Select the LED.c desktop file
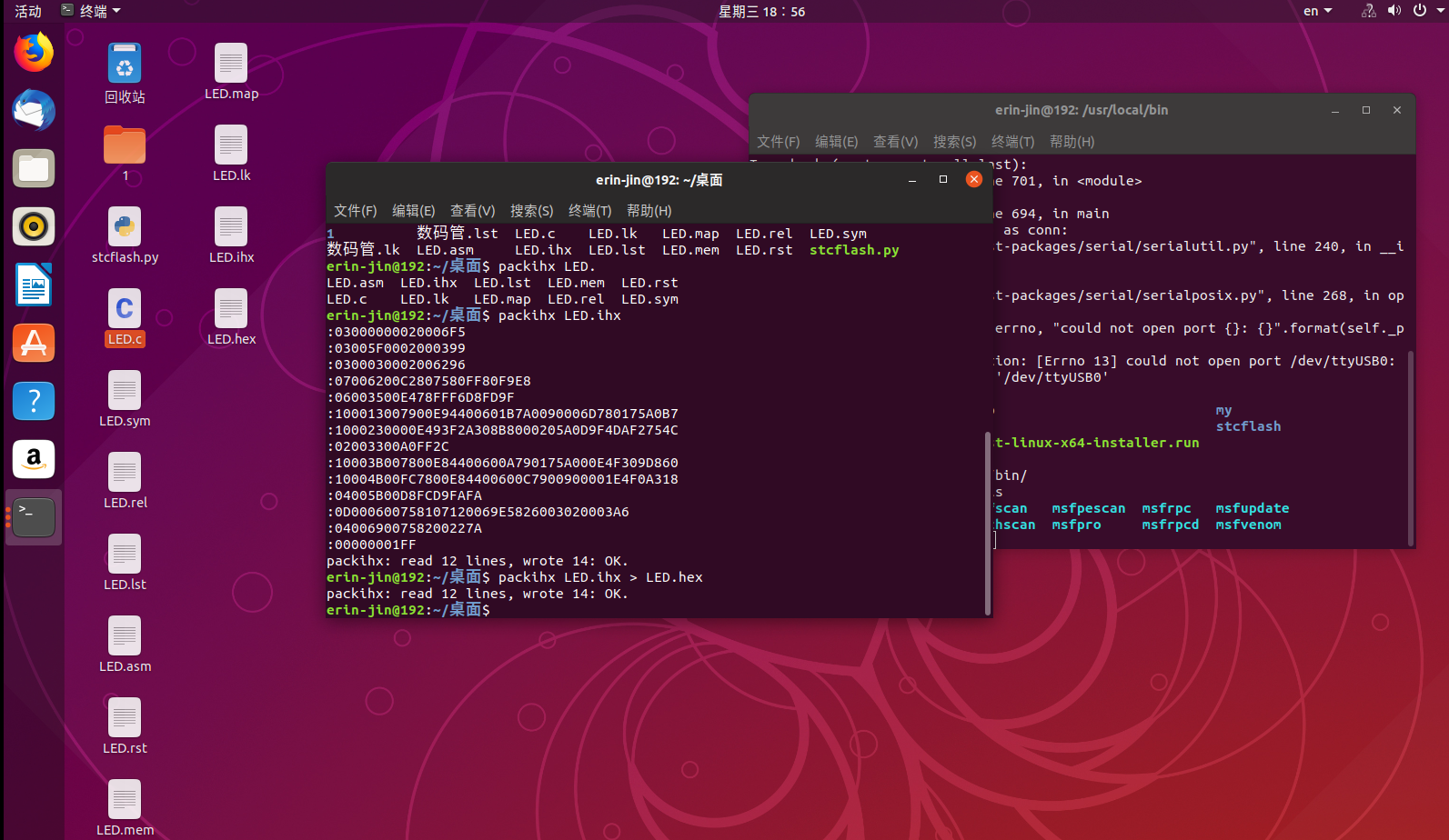 coord(125,317)
